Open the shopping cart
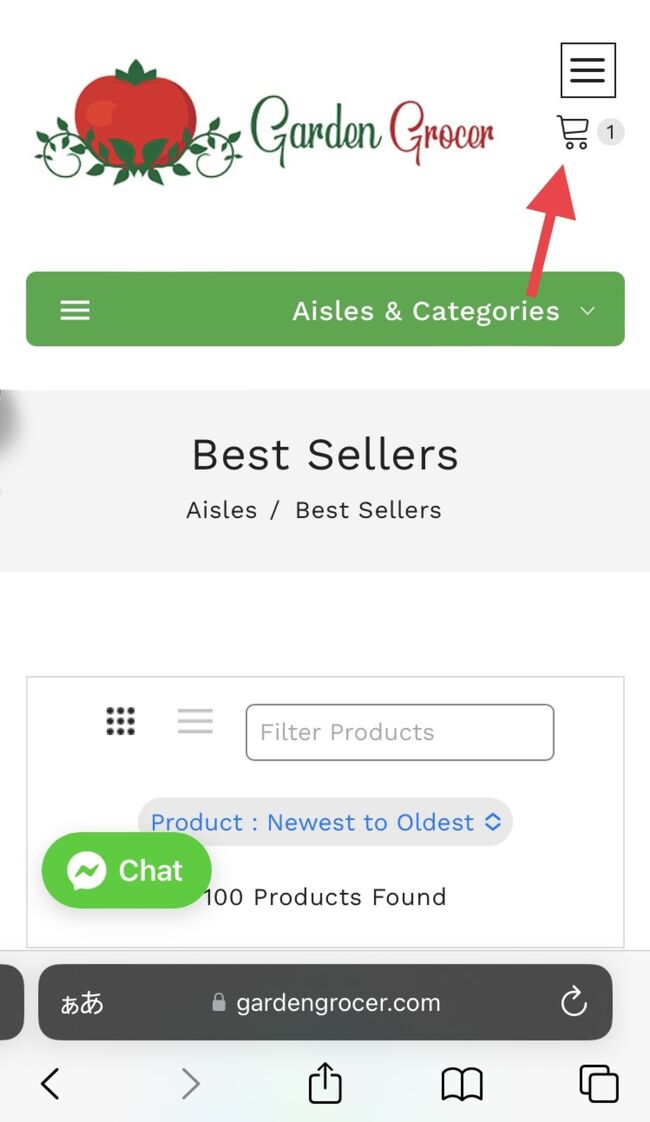The width and height of the screenshot is (650, 1122). point(573,132)
